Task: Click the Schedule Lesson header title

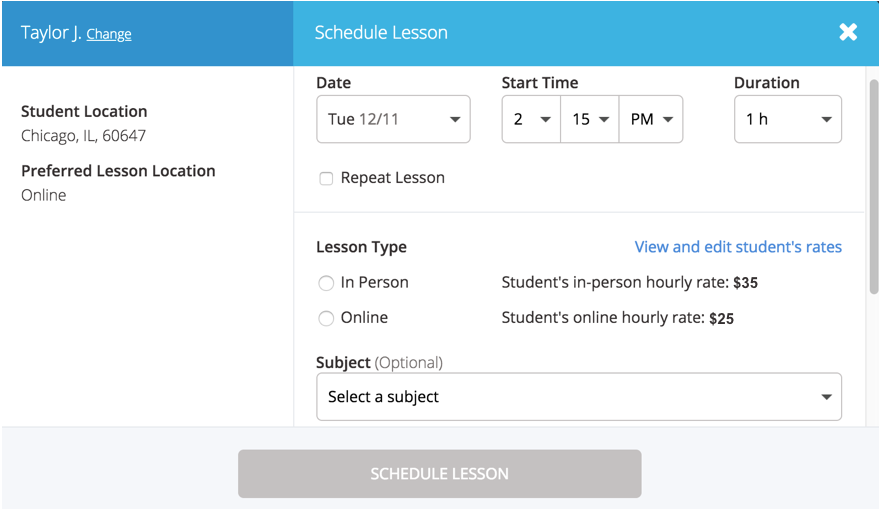Action: [381, 33]
